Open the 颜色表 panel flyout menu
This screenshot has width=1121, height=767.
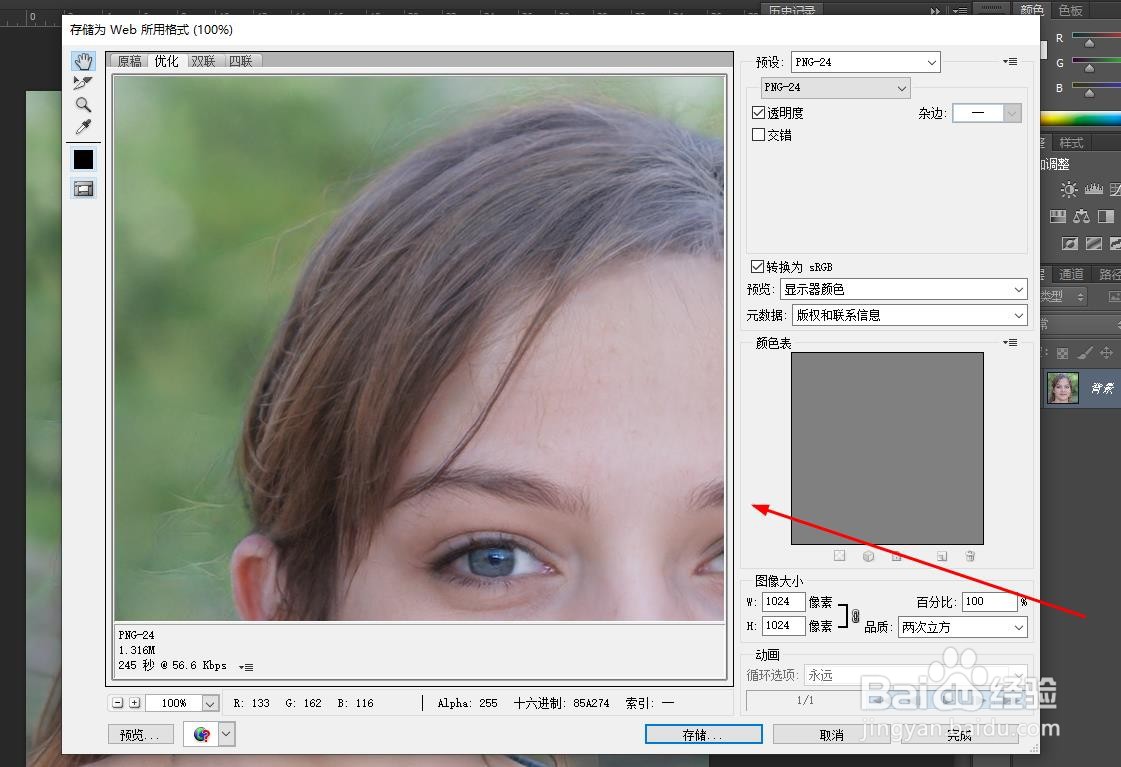(x=1010, y=342)
